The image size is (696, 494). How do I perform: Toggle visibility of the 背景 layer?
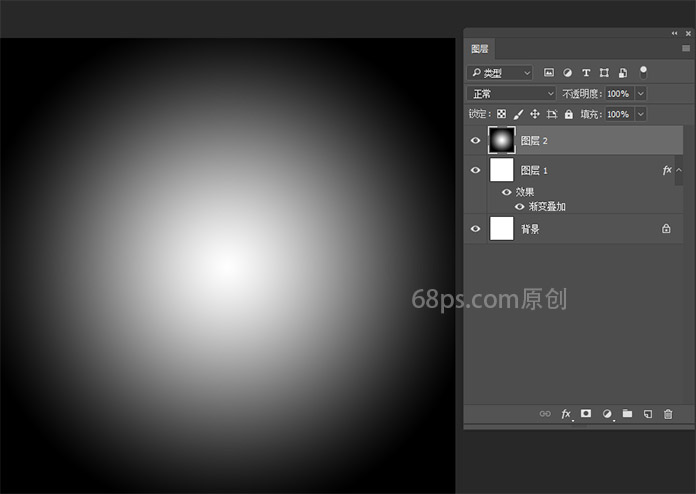475,229
